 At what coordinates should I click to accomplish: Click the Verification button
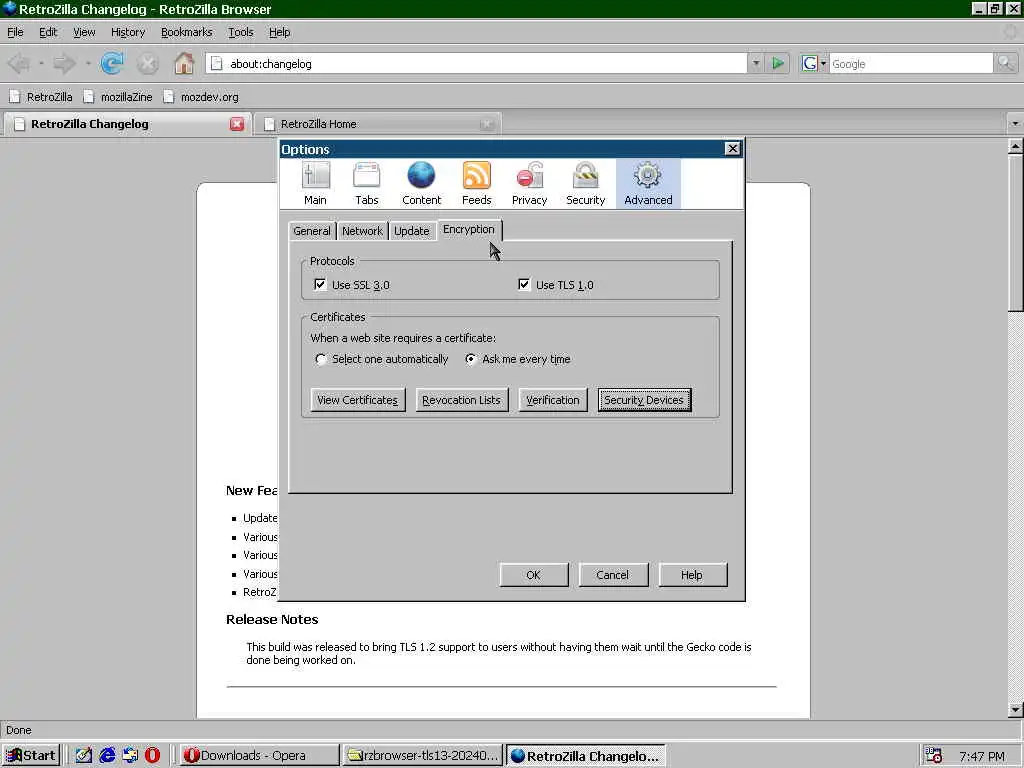(552, 400)
